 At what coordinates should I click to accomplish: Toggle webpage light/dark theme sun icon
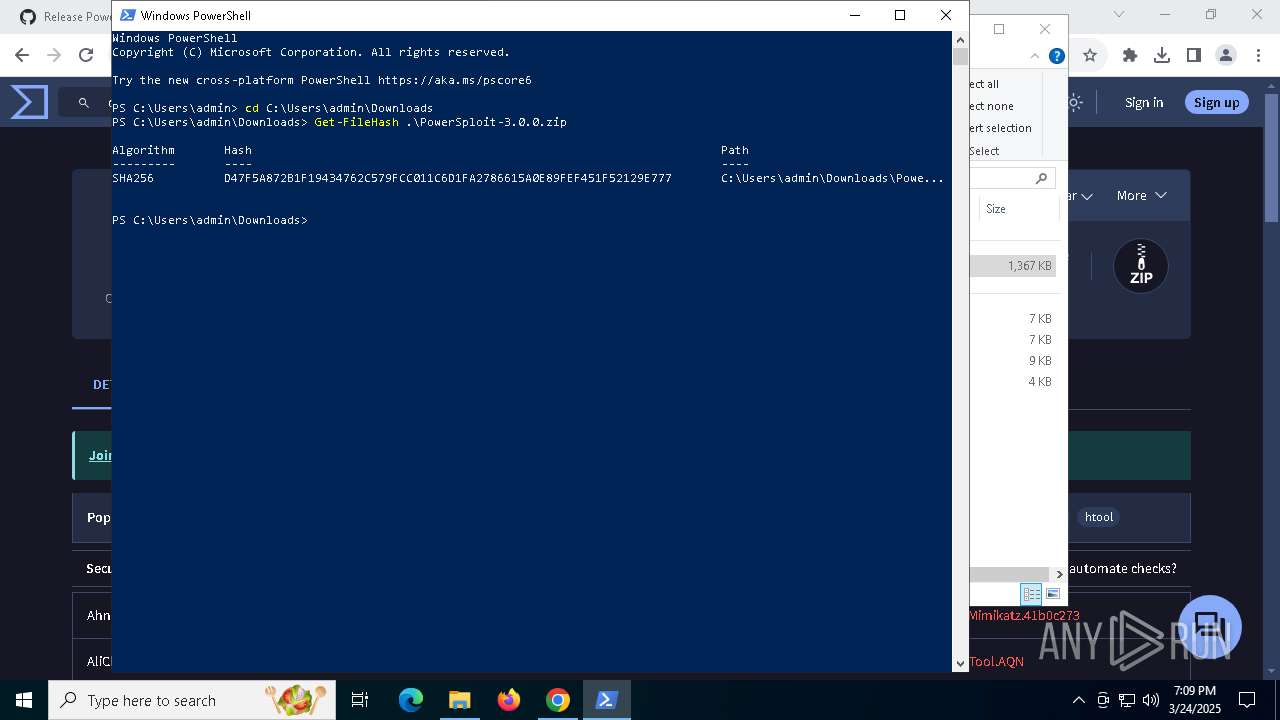coord(1076,102)
